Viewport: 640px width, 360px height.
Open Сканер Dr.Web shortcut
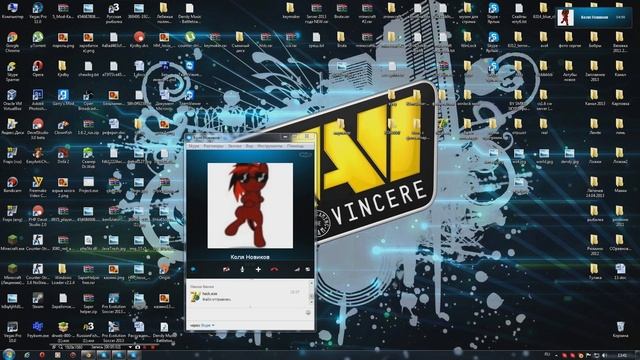88,158
